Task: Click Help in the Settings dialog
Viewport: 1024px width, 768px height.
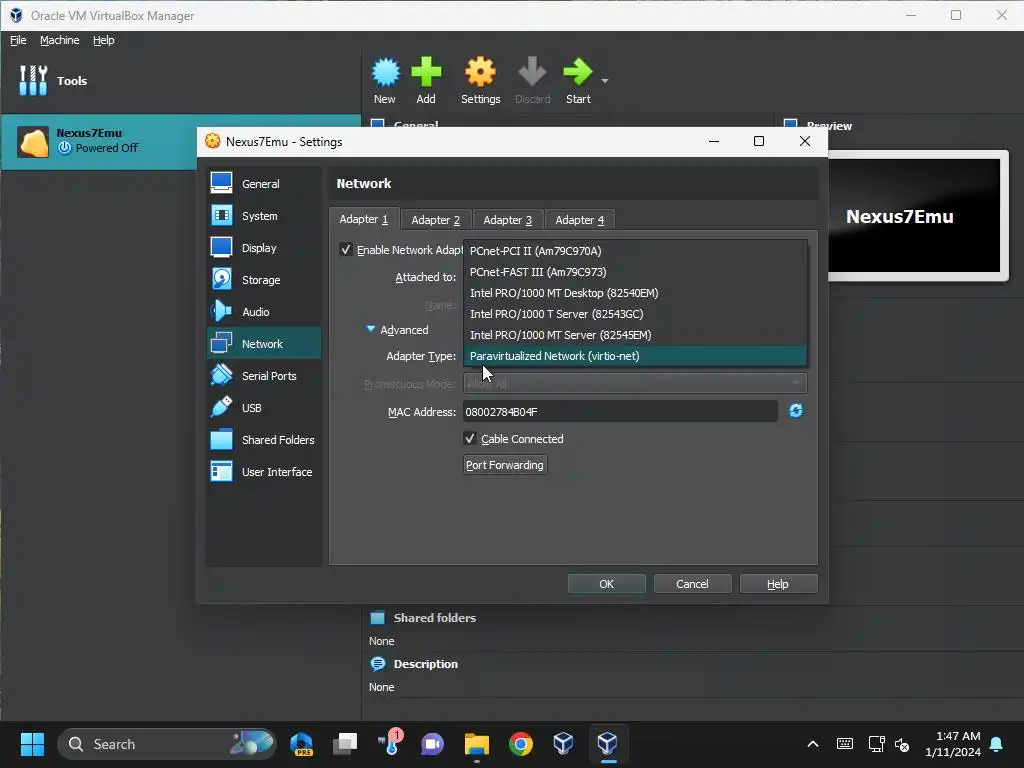Action: 778,584
